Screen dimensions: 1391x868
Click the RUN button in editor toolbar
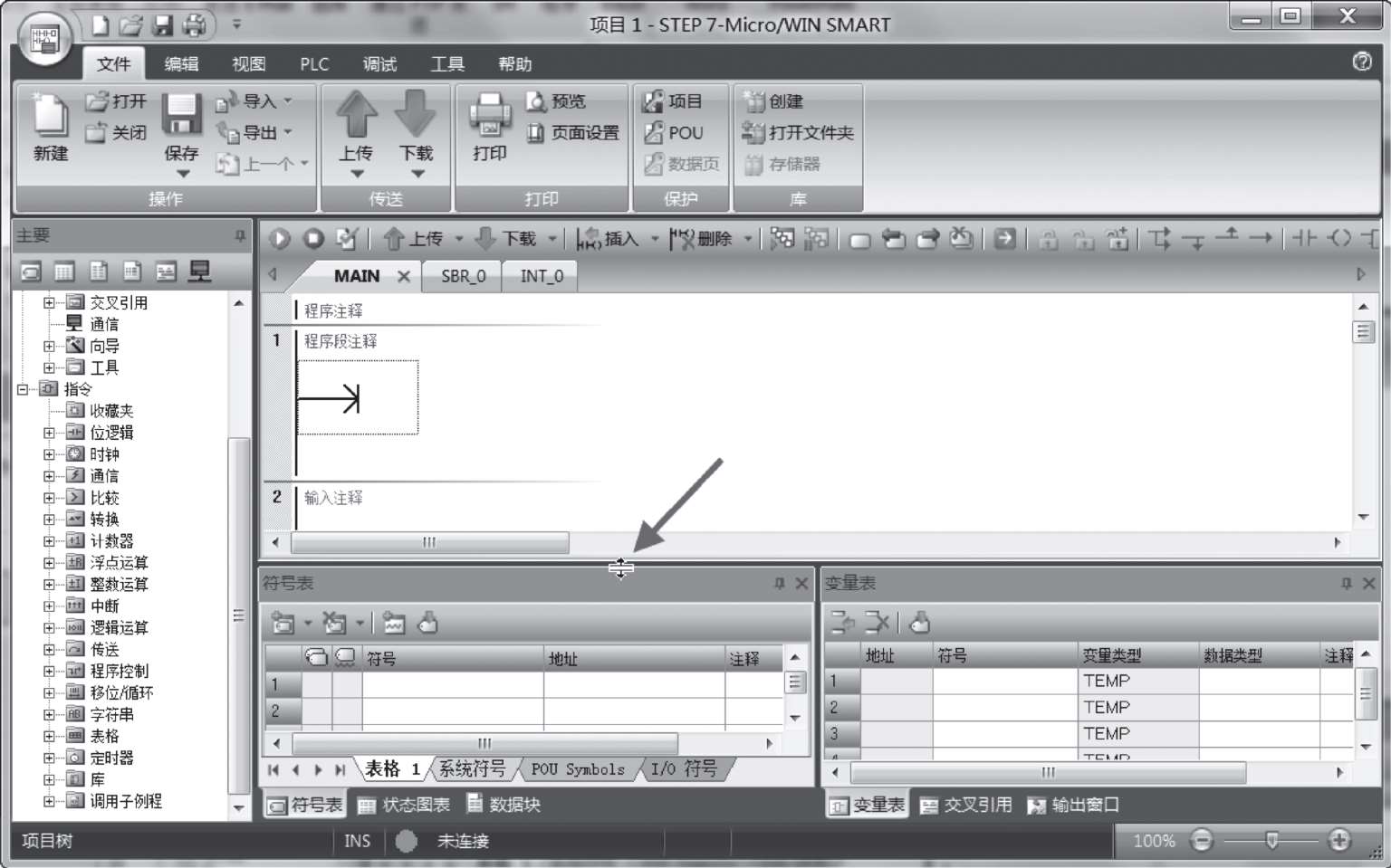pyautogui.click(x=280, y=239)
